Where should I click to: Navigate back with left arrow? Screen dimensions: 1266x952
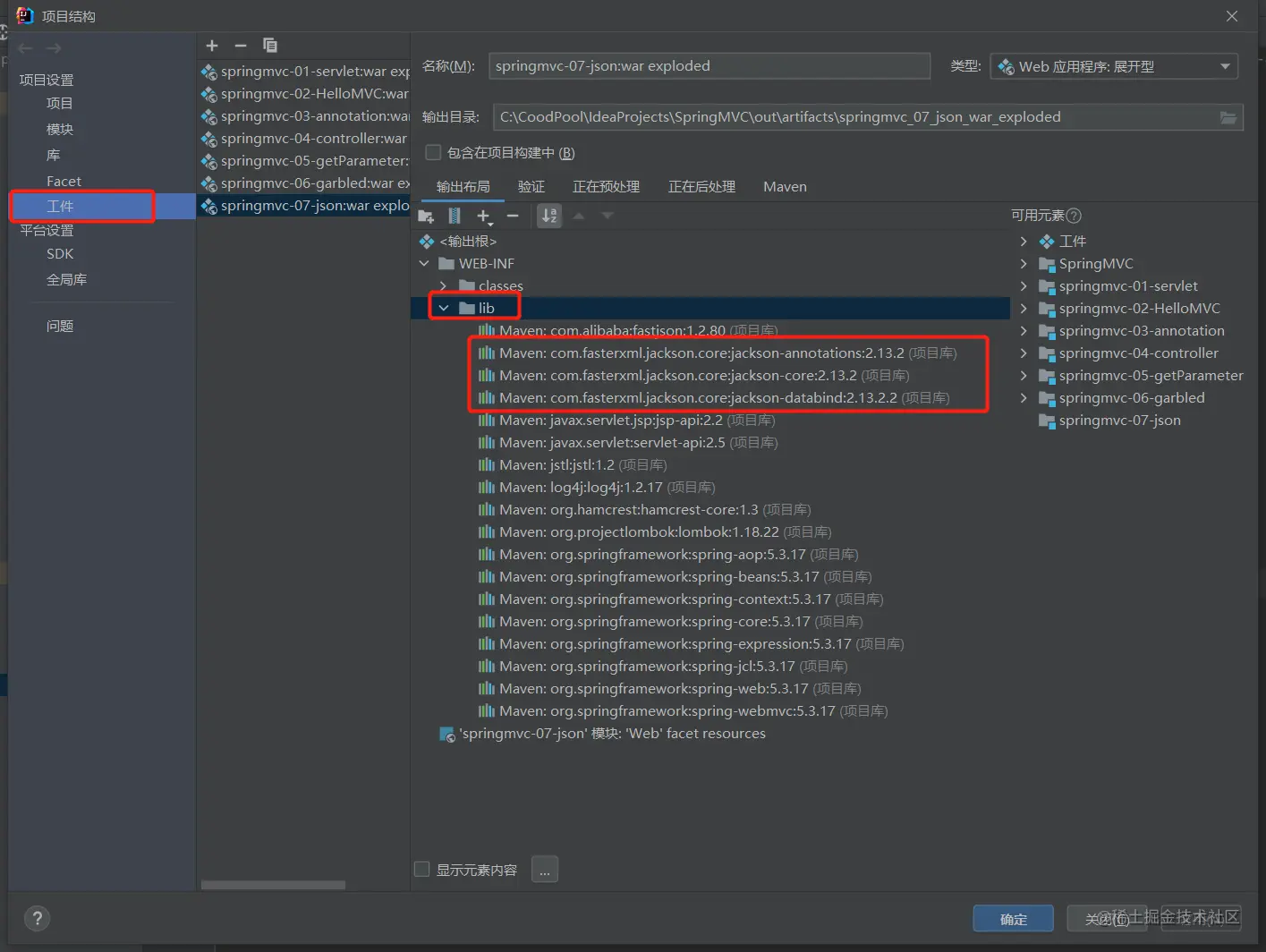pyautogui.click(x=25, y=48)
